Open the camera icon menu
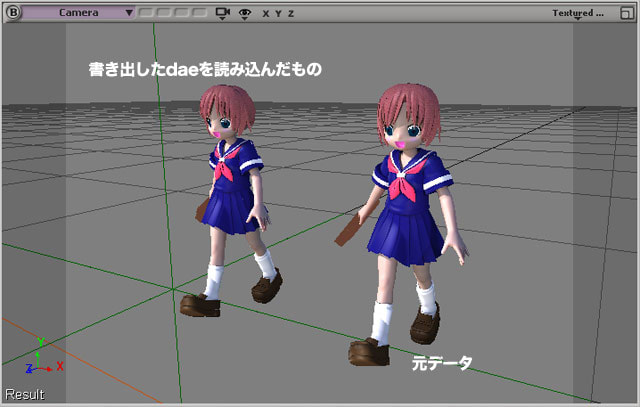 222,13
